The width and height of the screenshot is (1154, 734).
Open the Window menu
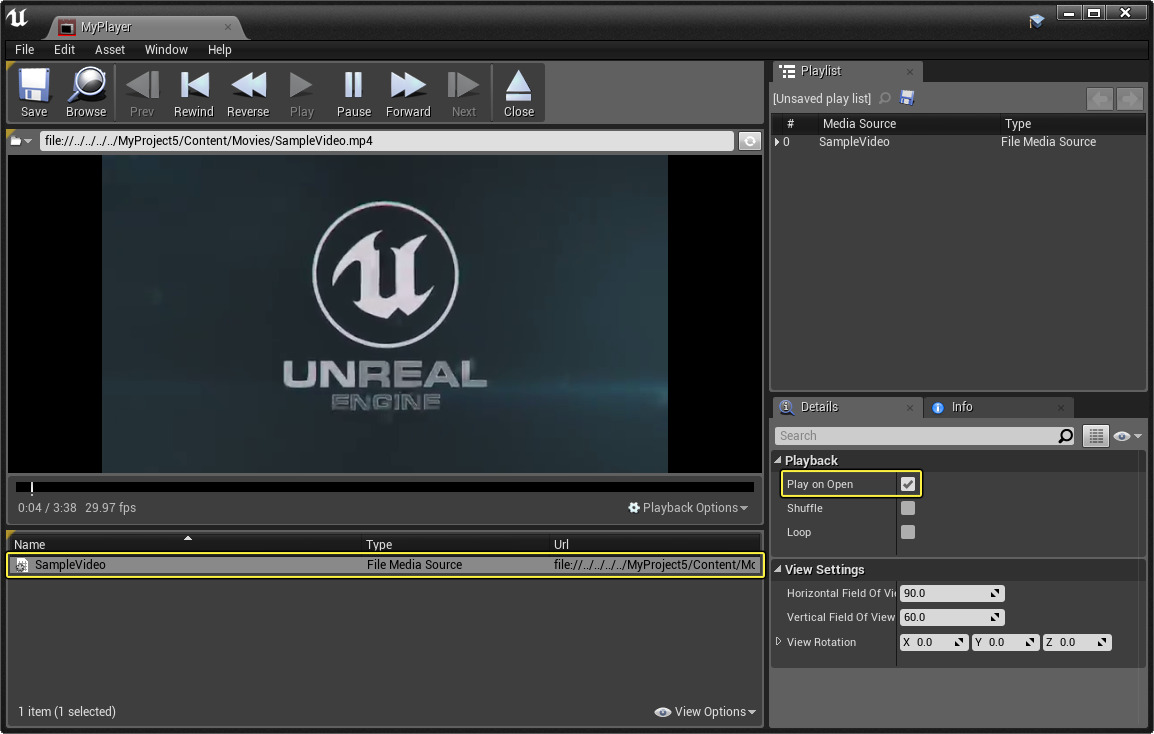tap(166, 49)
